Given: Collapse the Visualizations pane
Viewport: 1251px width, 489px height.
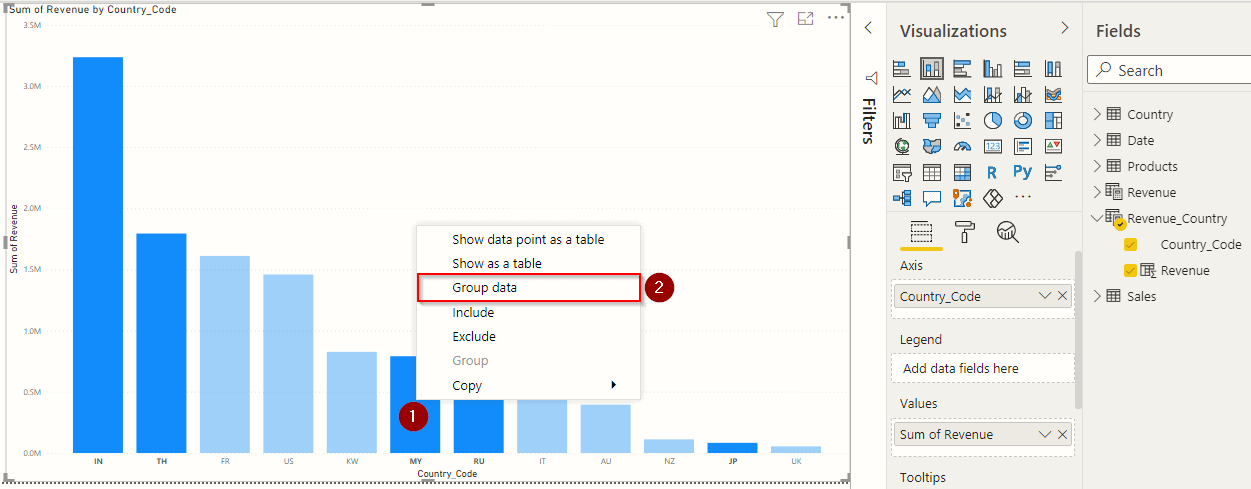Looking at the screenshot, I should tap(1065, 28).
